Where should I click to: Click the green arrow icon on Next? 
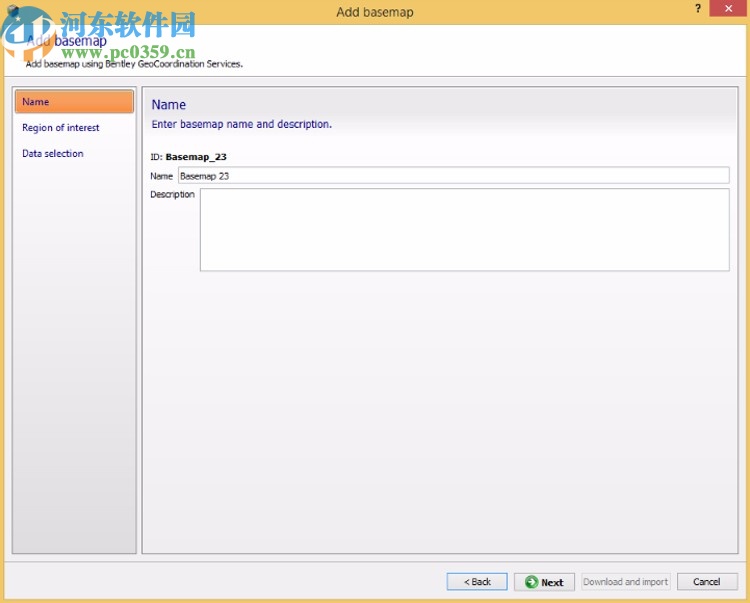click(x=531, y=582)
